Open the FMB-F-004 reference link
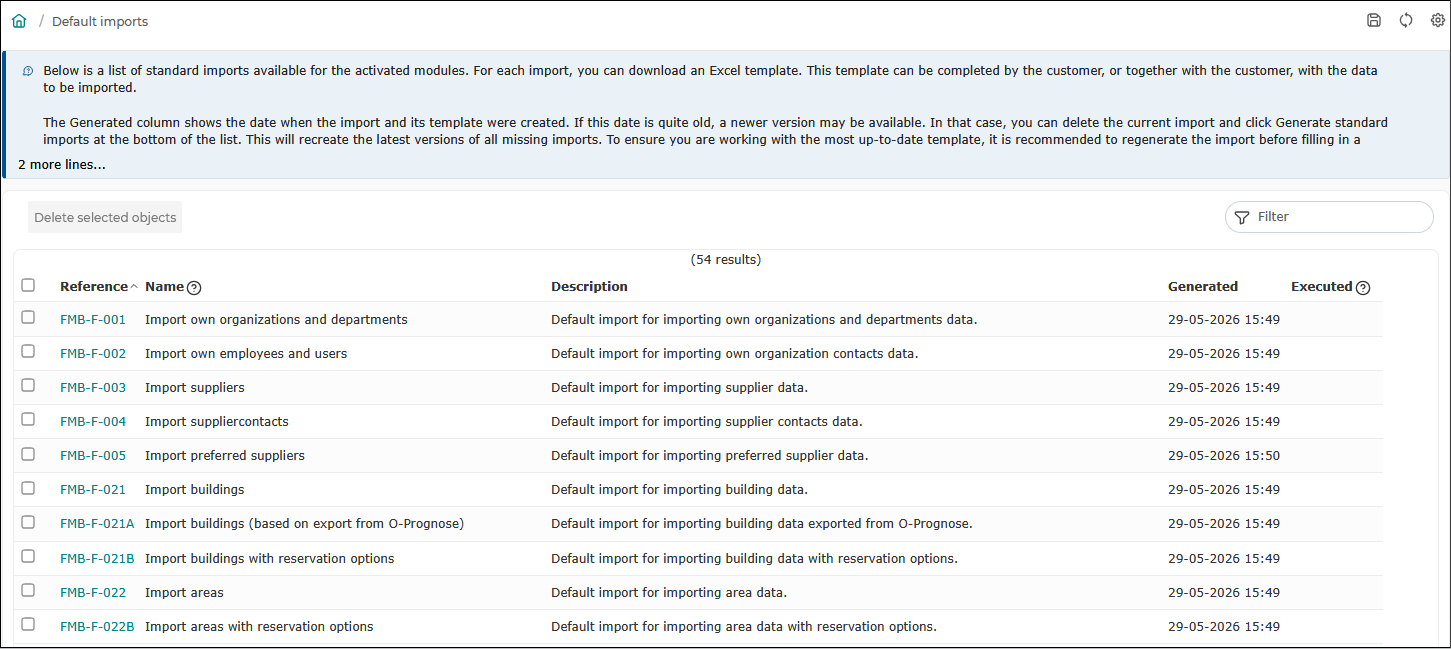 (93, 422)
